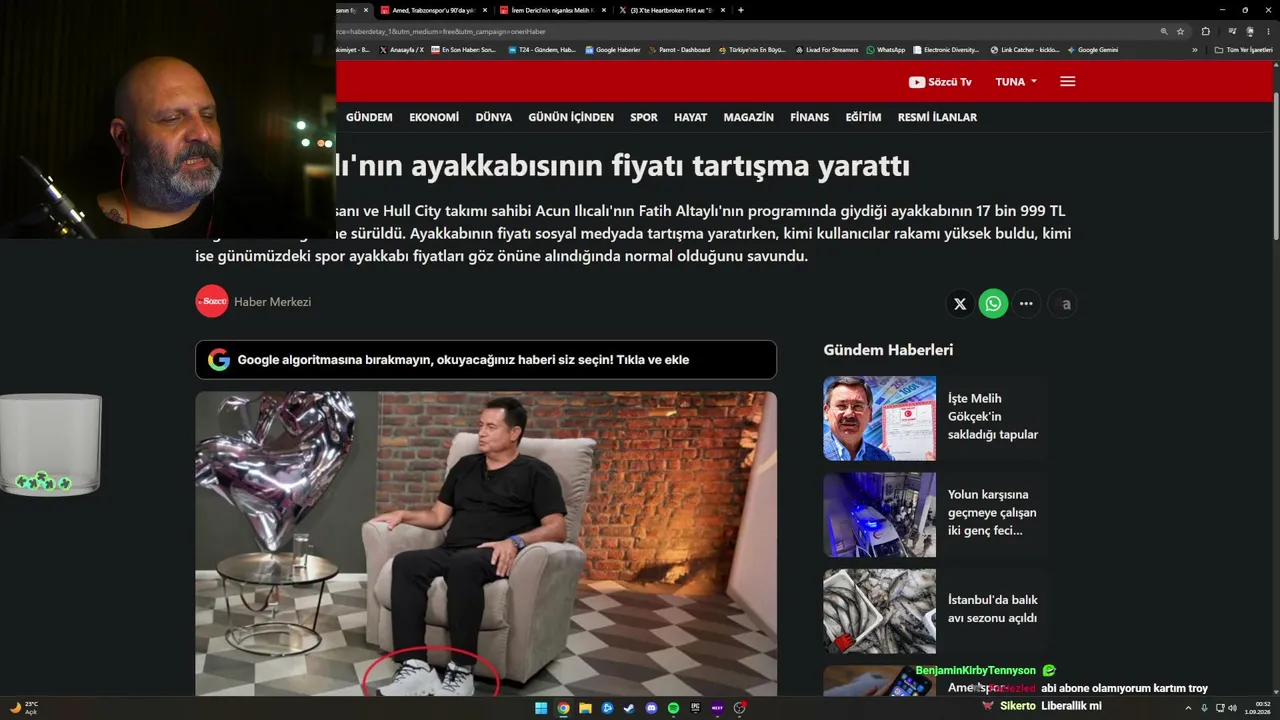The height and width of the screenshot is (720, 1280).
Task: Switch to 'Amed, Trabzonspor'u 90'da' browser tab
Action: click(432, 10)
